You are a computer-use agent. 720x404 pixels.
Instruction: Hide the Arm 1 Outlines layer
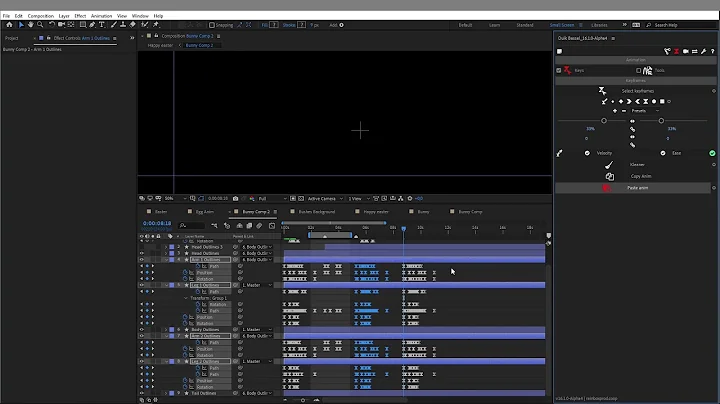pyautogui.click(x=141, y=260)
